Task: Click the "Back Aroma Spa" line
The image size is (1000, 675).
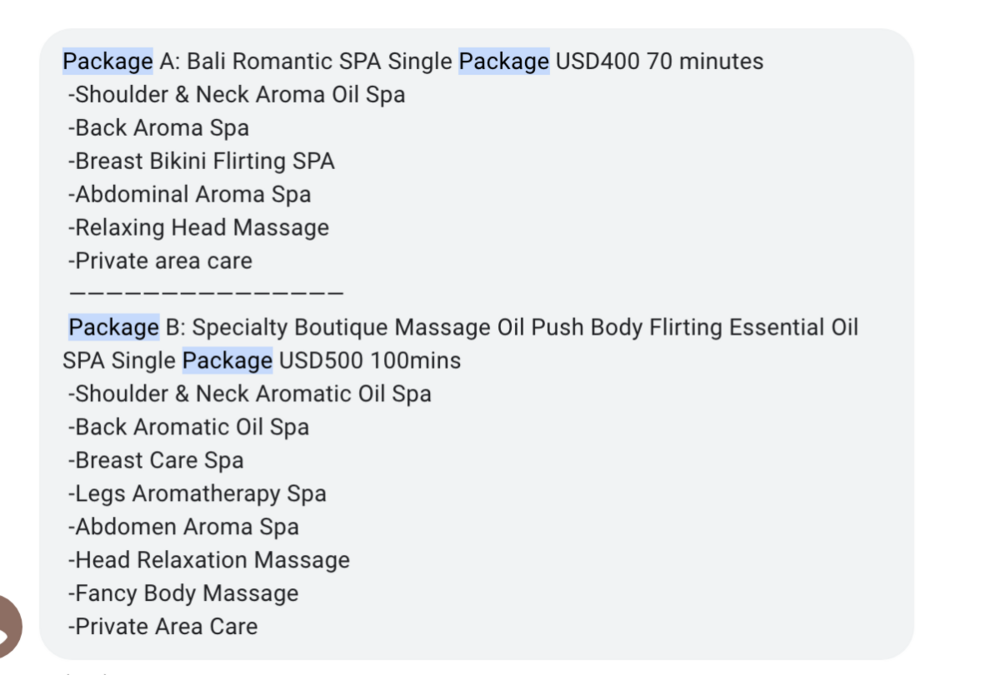Action: 159,128
